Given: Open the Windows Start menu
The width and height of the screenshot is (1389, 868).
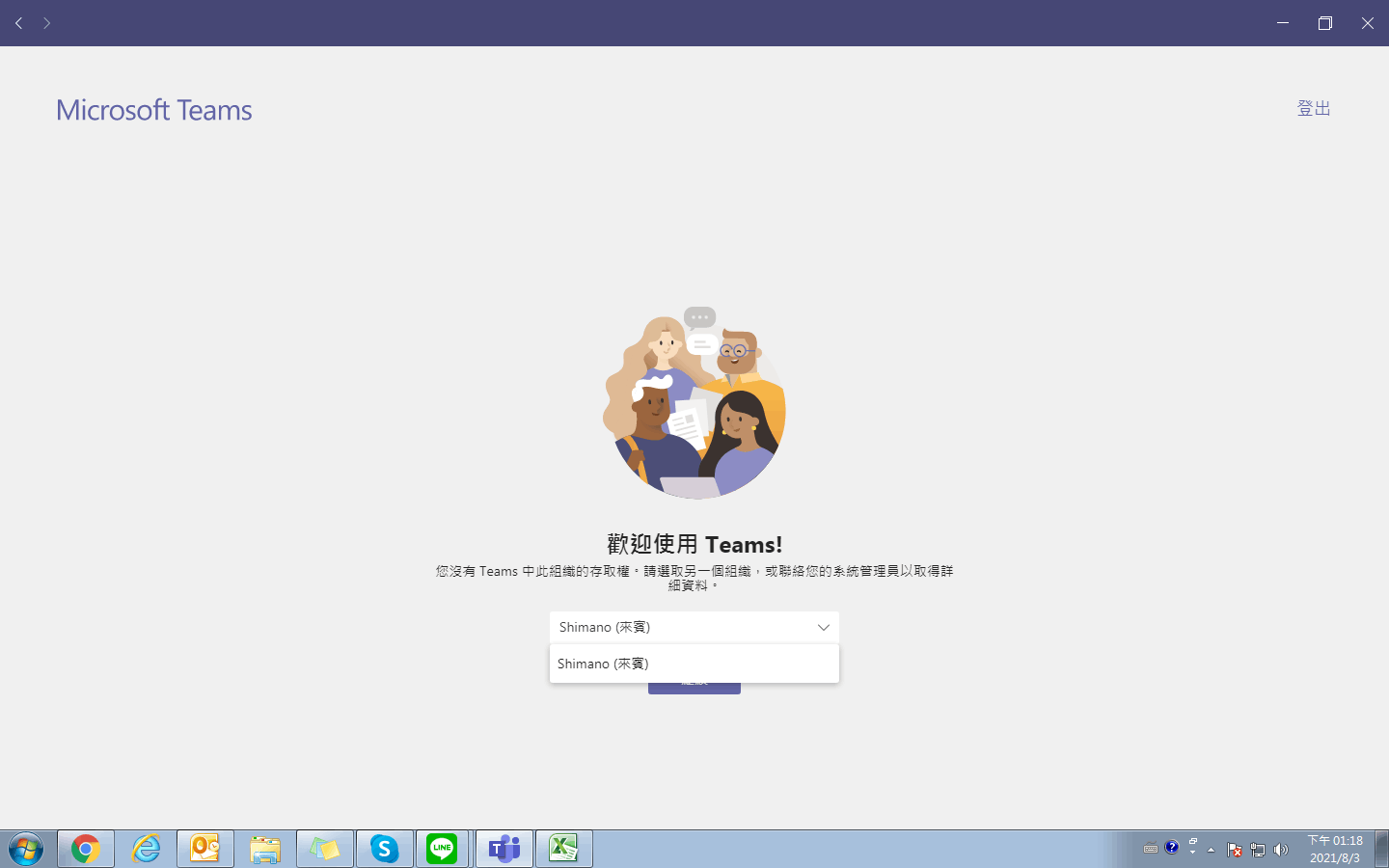Looking at the screenshot, I should pyautogui.click(x=26, y=850).
